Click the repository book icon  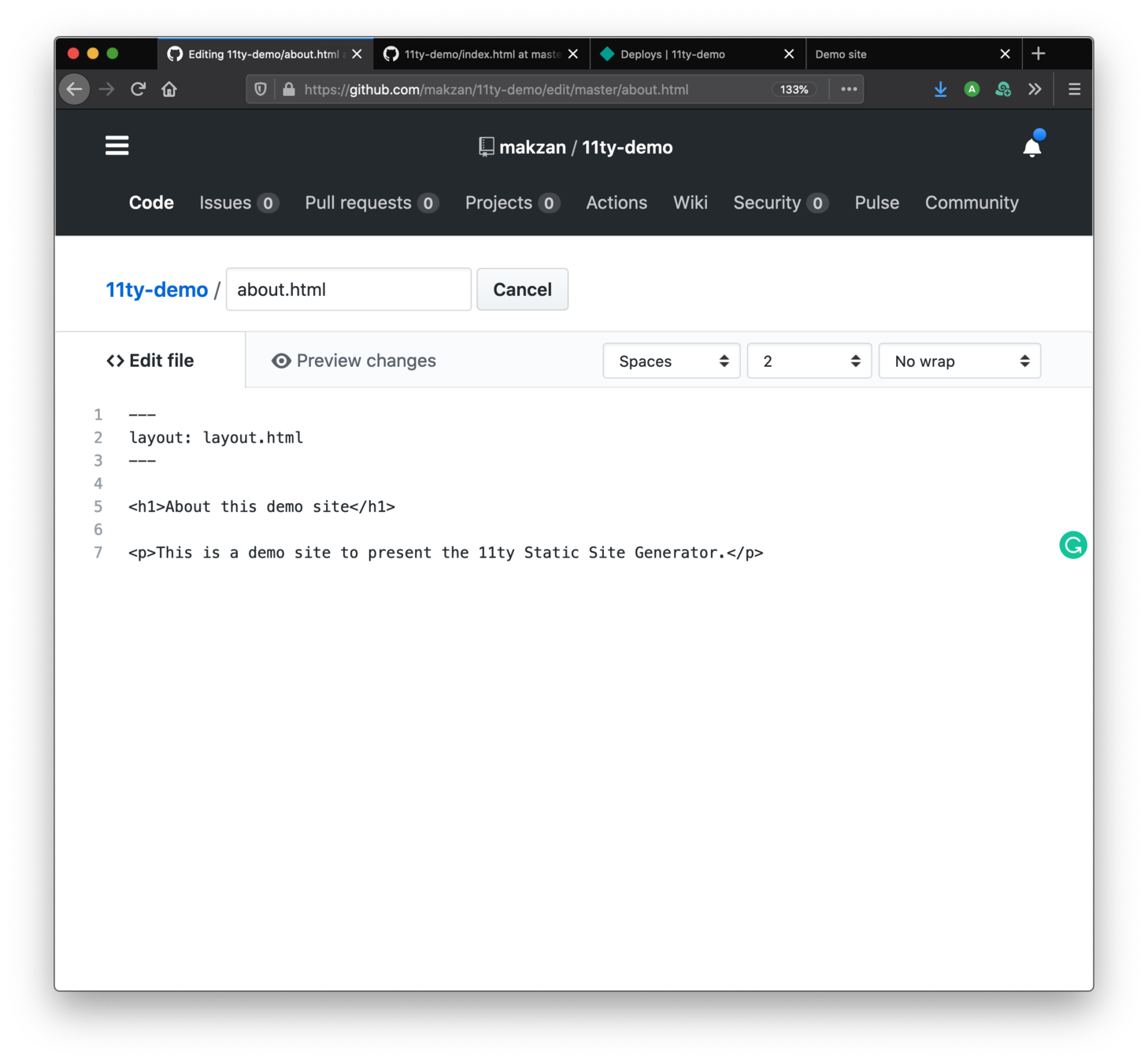click(487, 147)
